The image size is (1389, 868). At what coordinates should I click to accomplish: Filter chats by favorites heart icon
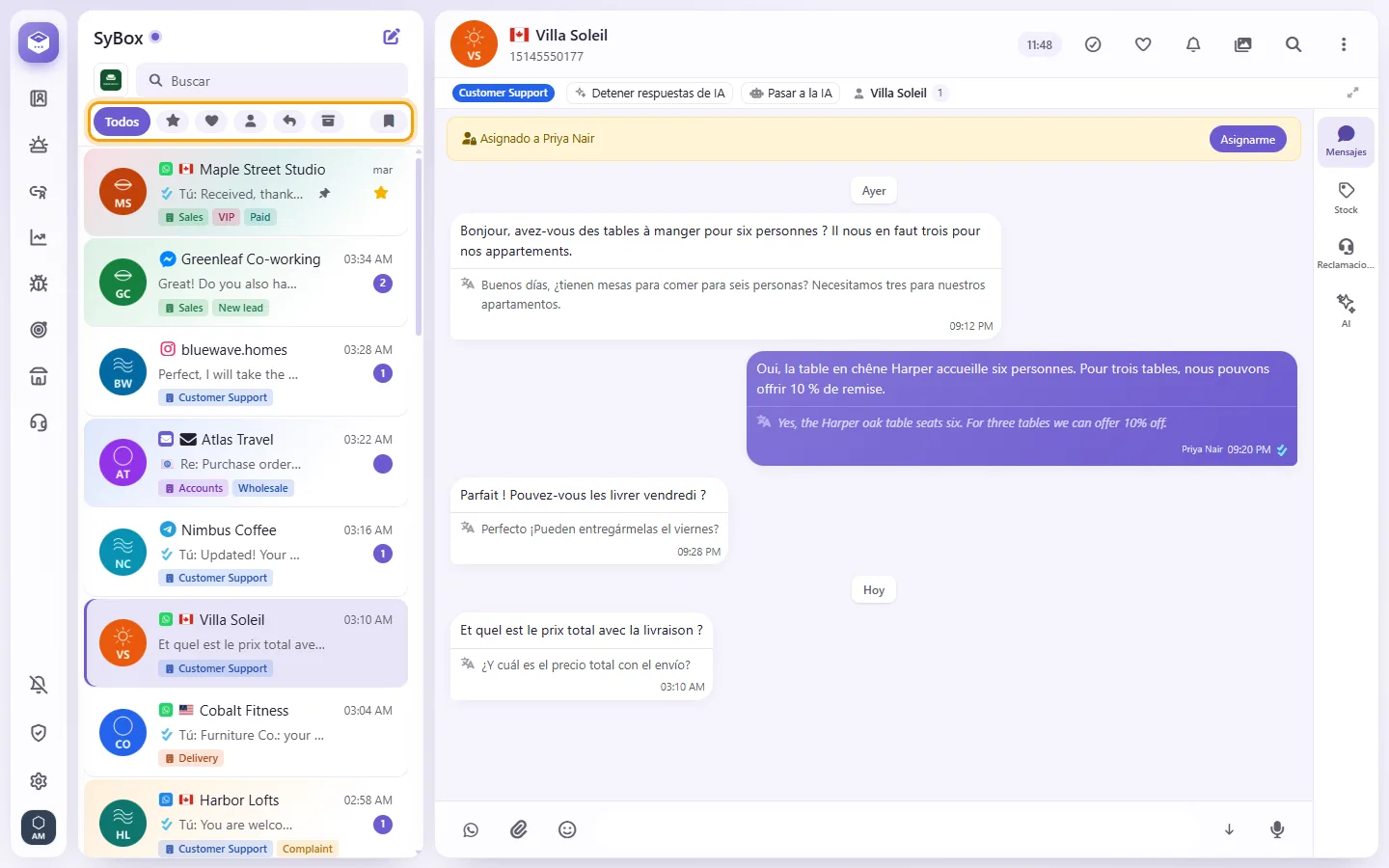click(211, 121)
